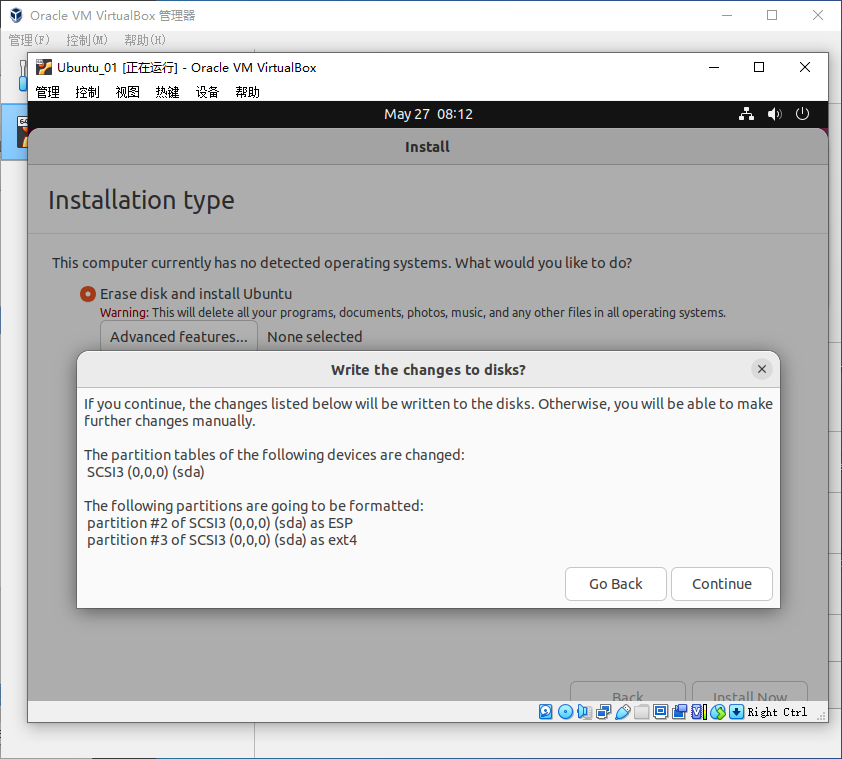
Task: Select Erase disk and install Ubuntu radio
Action: click(88, 294)
